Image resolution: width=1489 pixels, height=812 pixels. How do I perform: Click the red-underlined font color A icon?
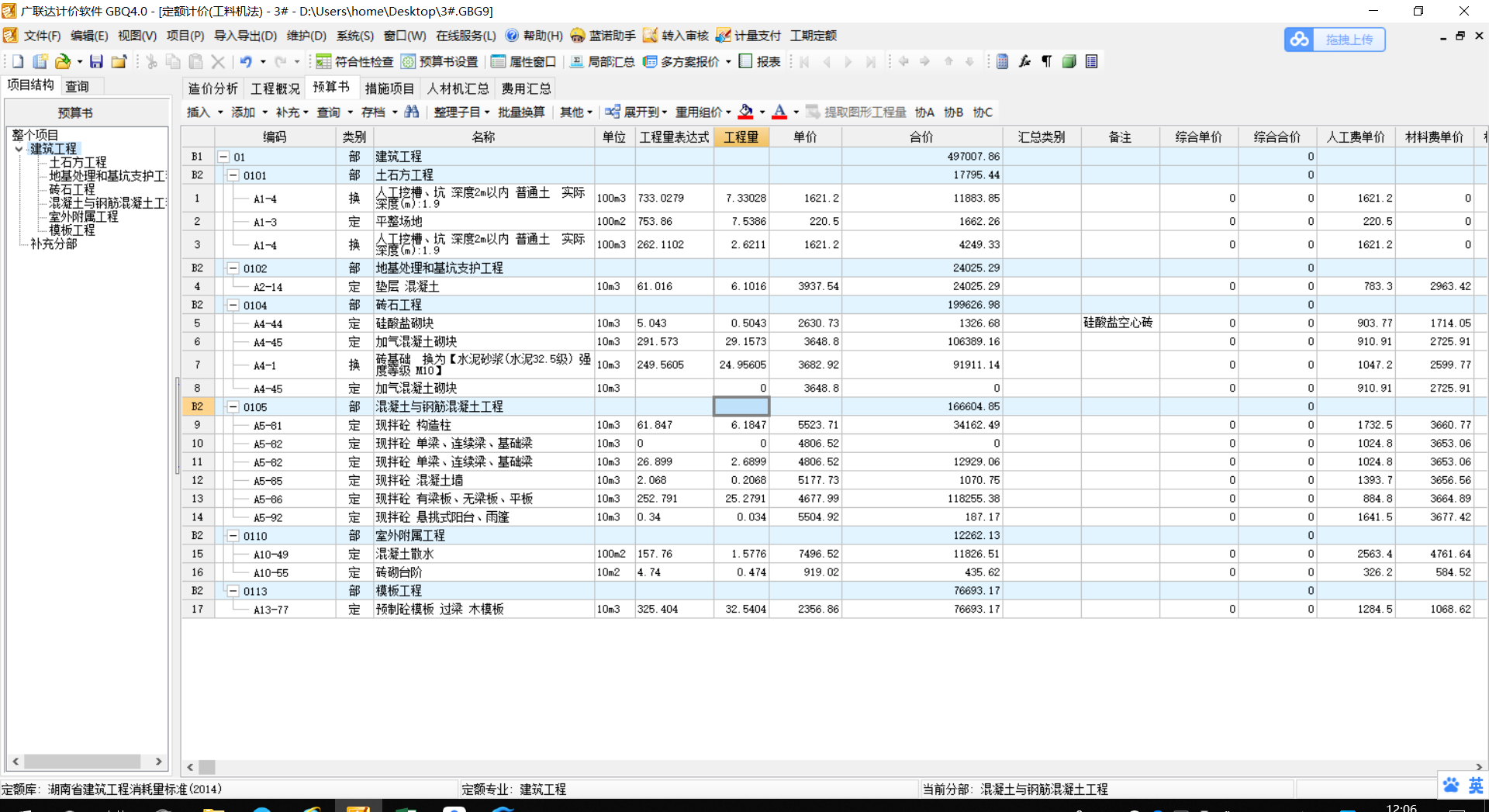779,112
